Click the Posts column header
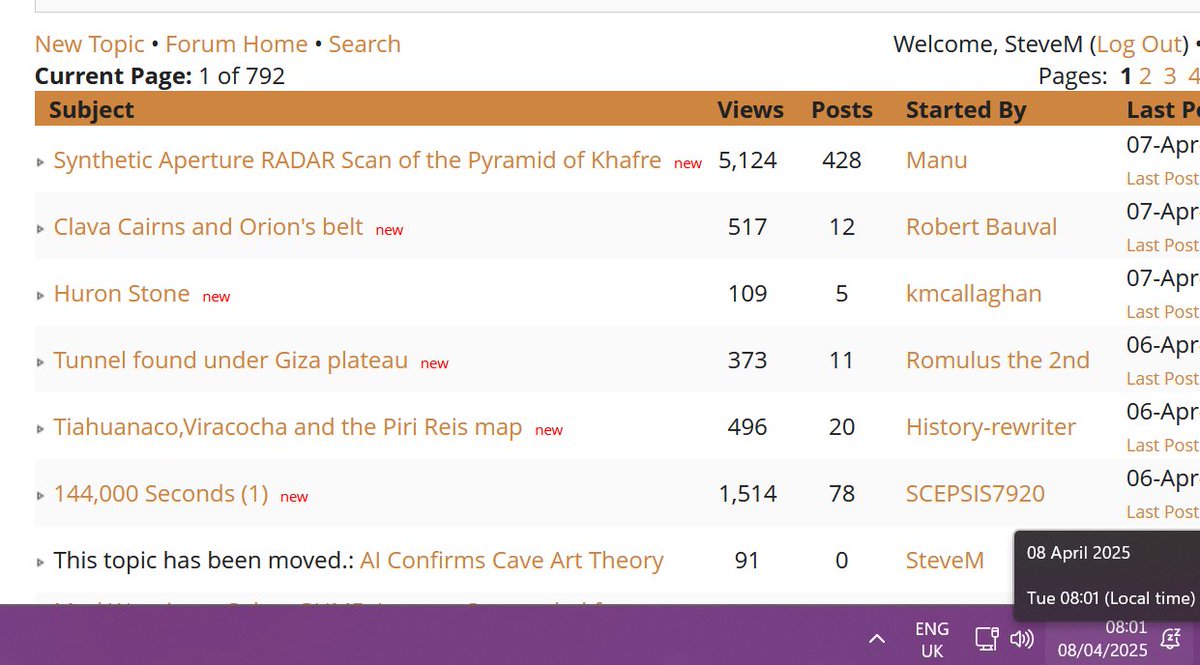 pos(842,110)
